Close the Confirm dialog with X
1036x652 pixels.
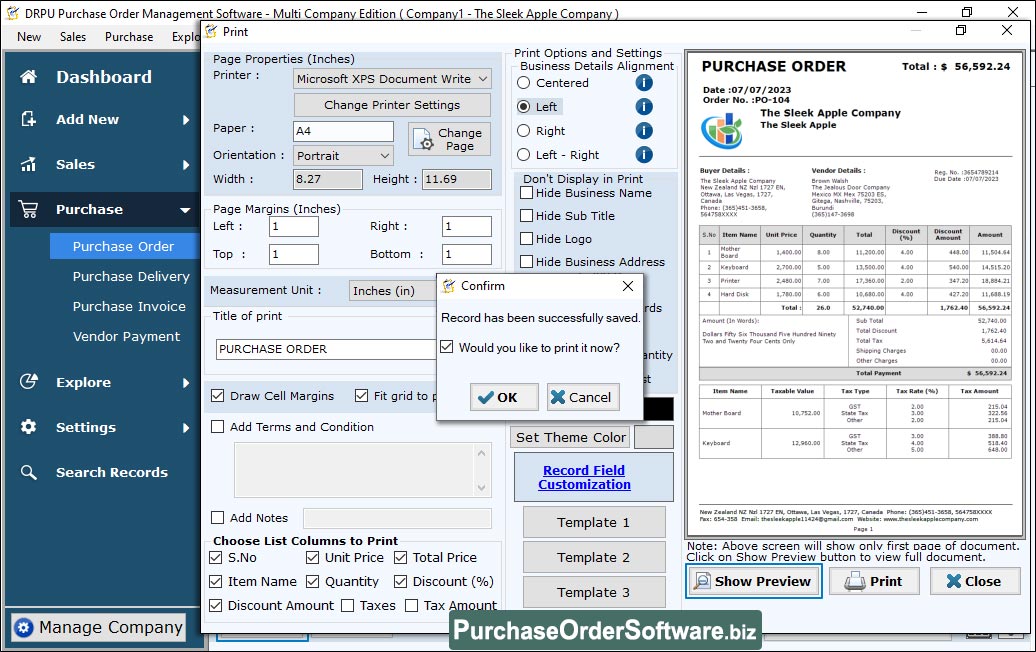628,286
